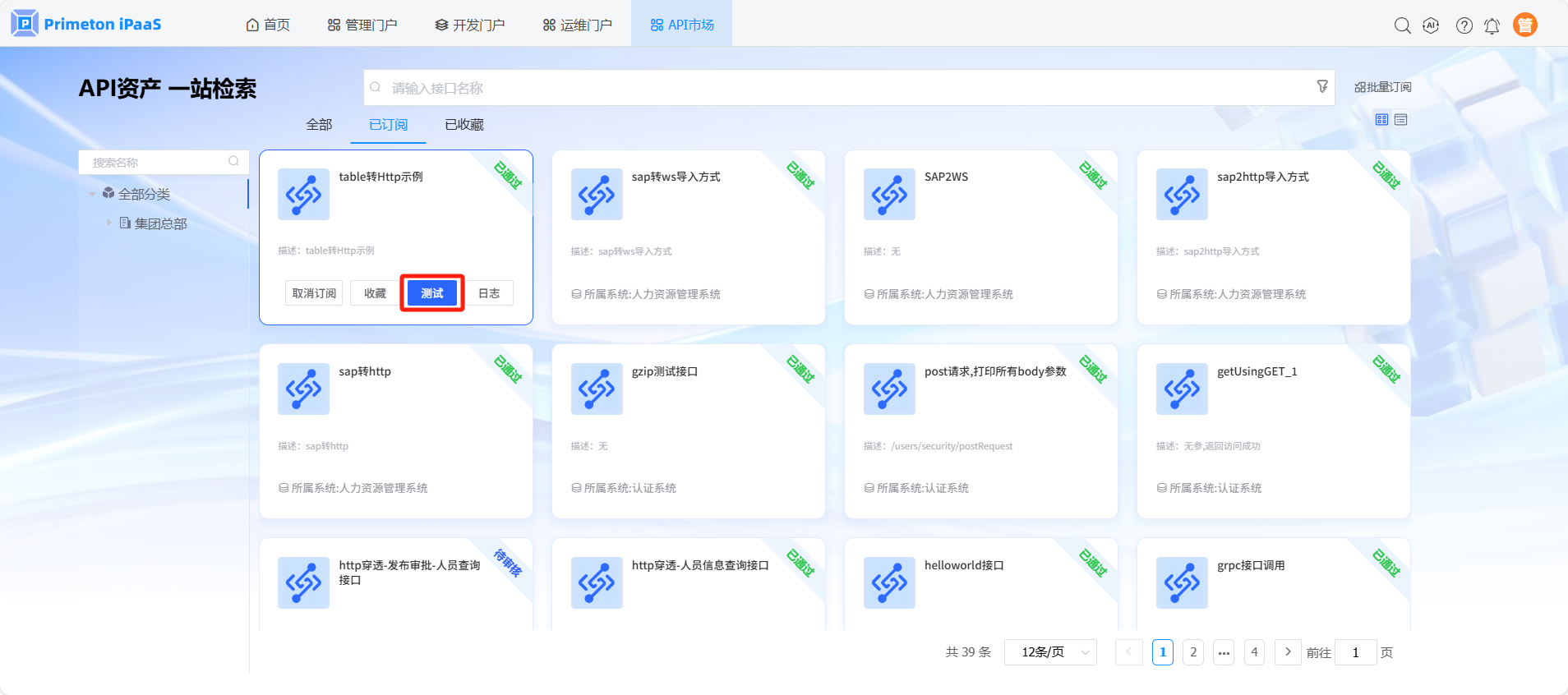Open the notifications bell
This screenshot has width=1568, height=695.
coord(1492,25)
